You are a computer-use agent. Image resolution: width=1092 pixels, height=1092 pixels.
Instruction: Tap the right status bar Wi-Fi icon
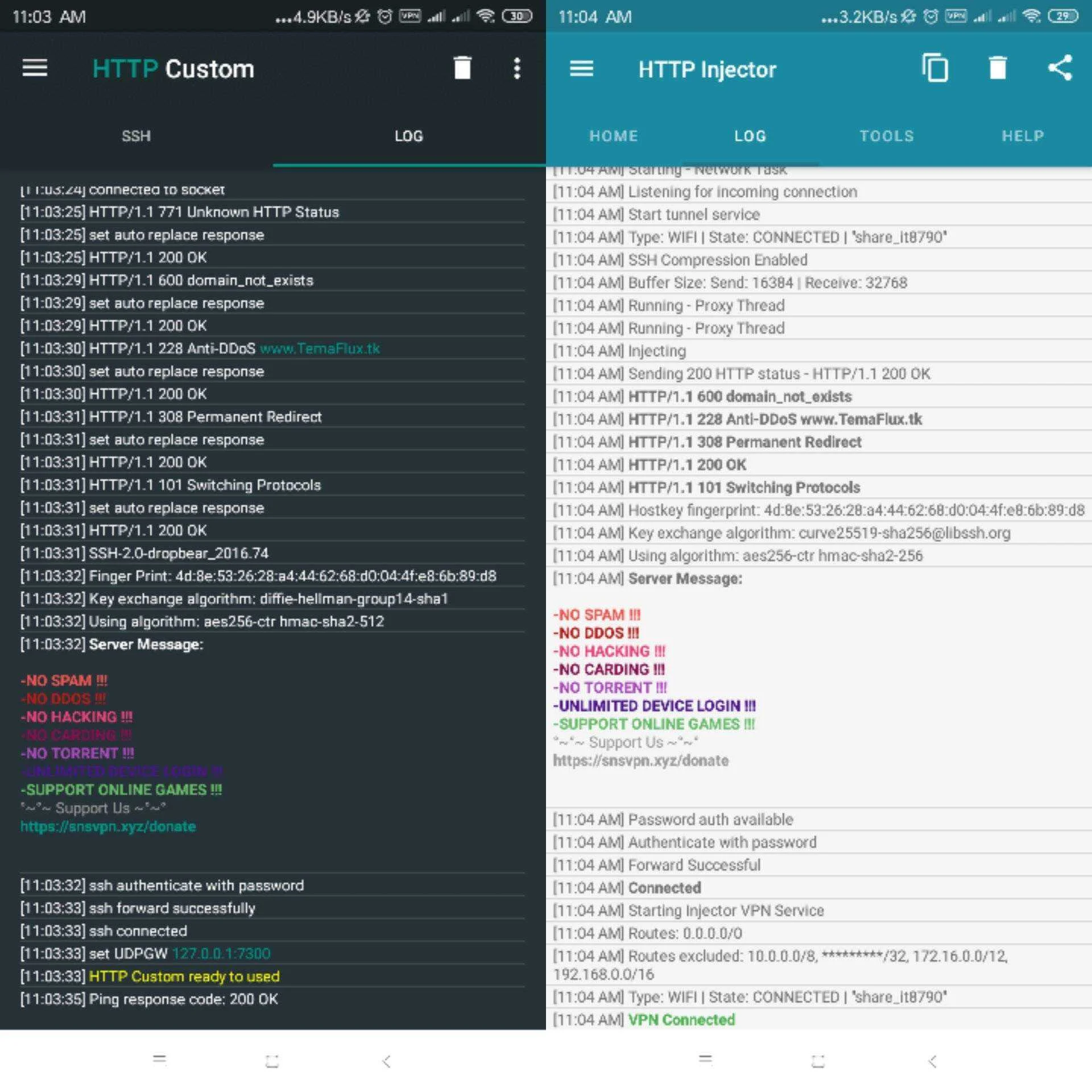point(1032,16)
